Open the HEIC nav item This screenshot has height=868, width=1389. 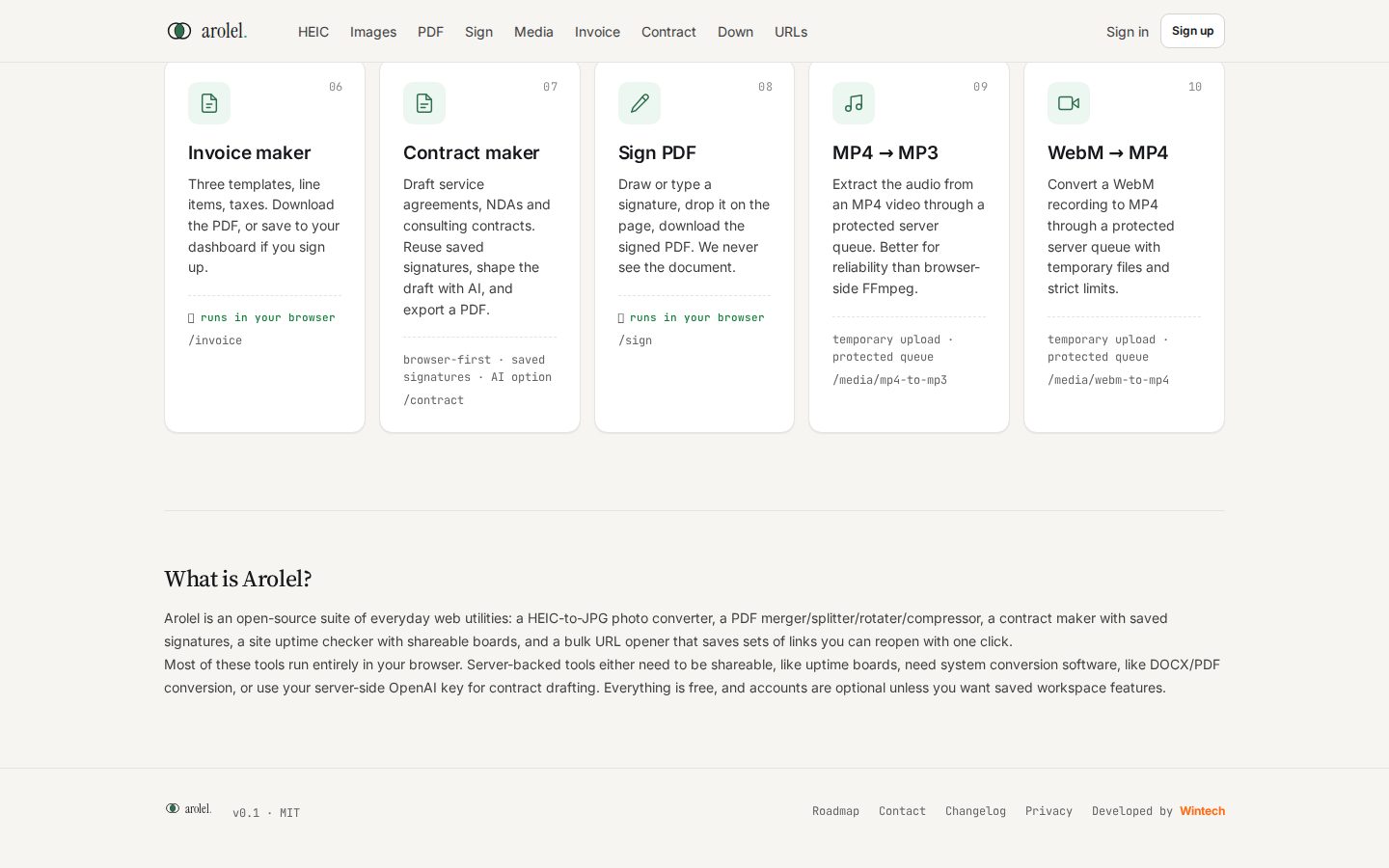click(313, 32)
